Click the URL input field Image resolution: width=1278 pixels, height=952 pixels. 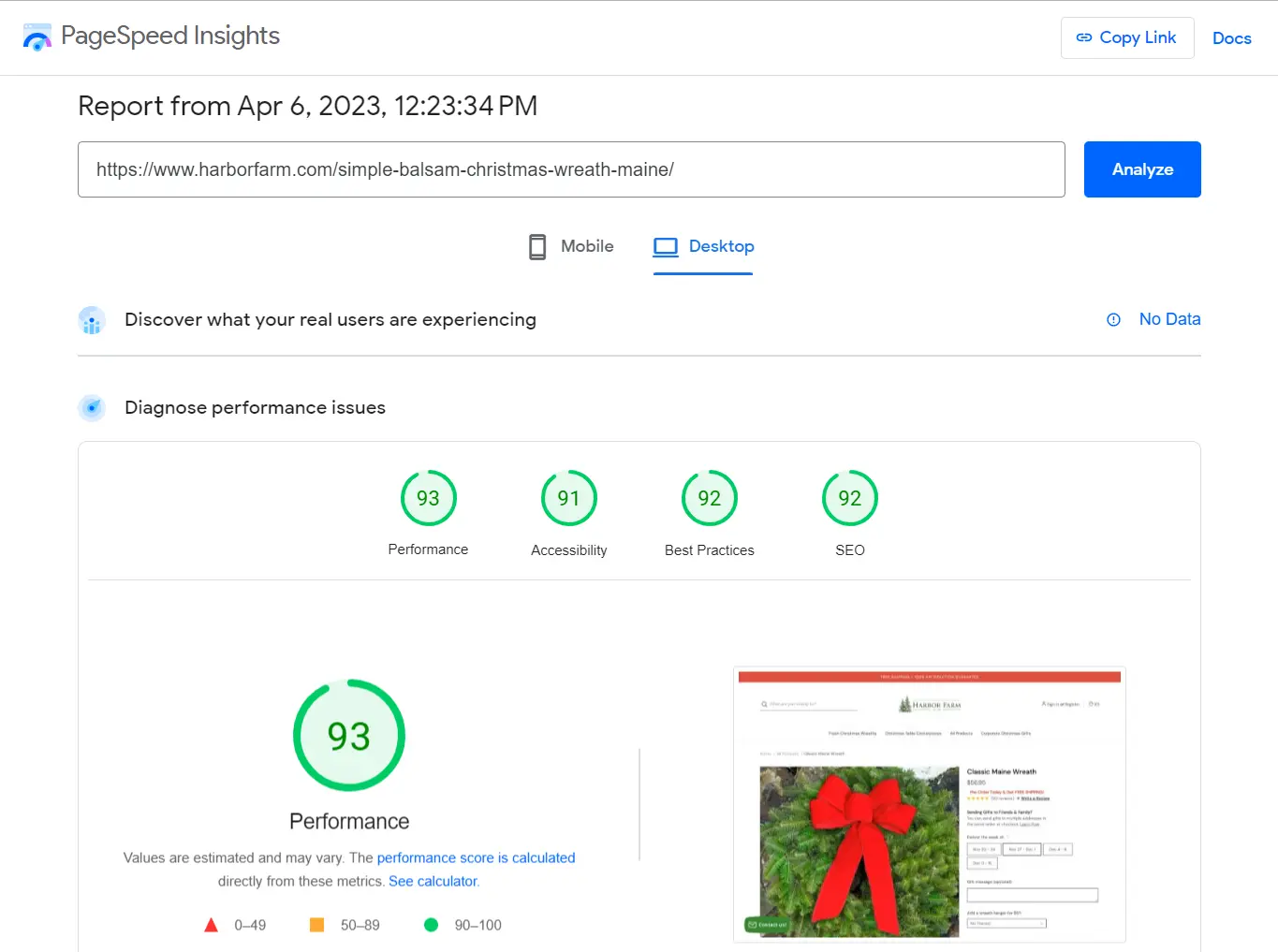point(571,169)
